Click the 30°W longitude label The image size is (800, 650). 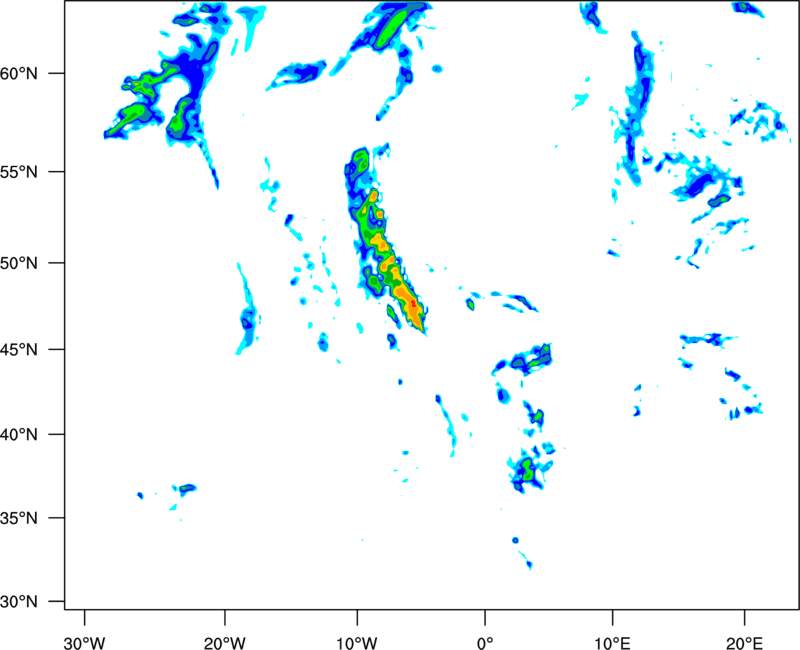click(x=84, y=643)
